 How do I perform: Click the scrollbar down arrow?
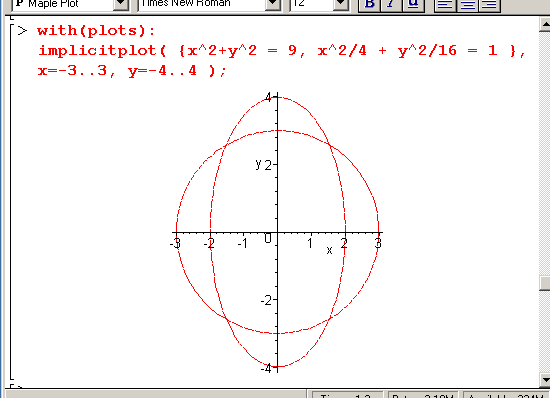click(x=545, y=379)
